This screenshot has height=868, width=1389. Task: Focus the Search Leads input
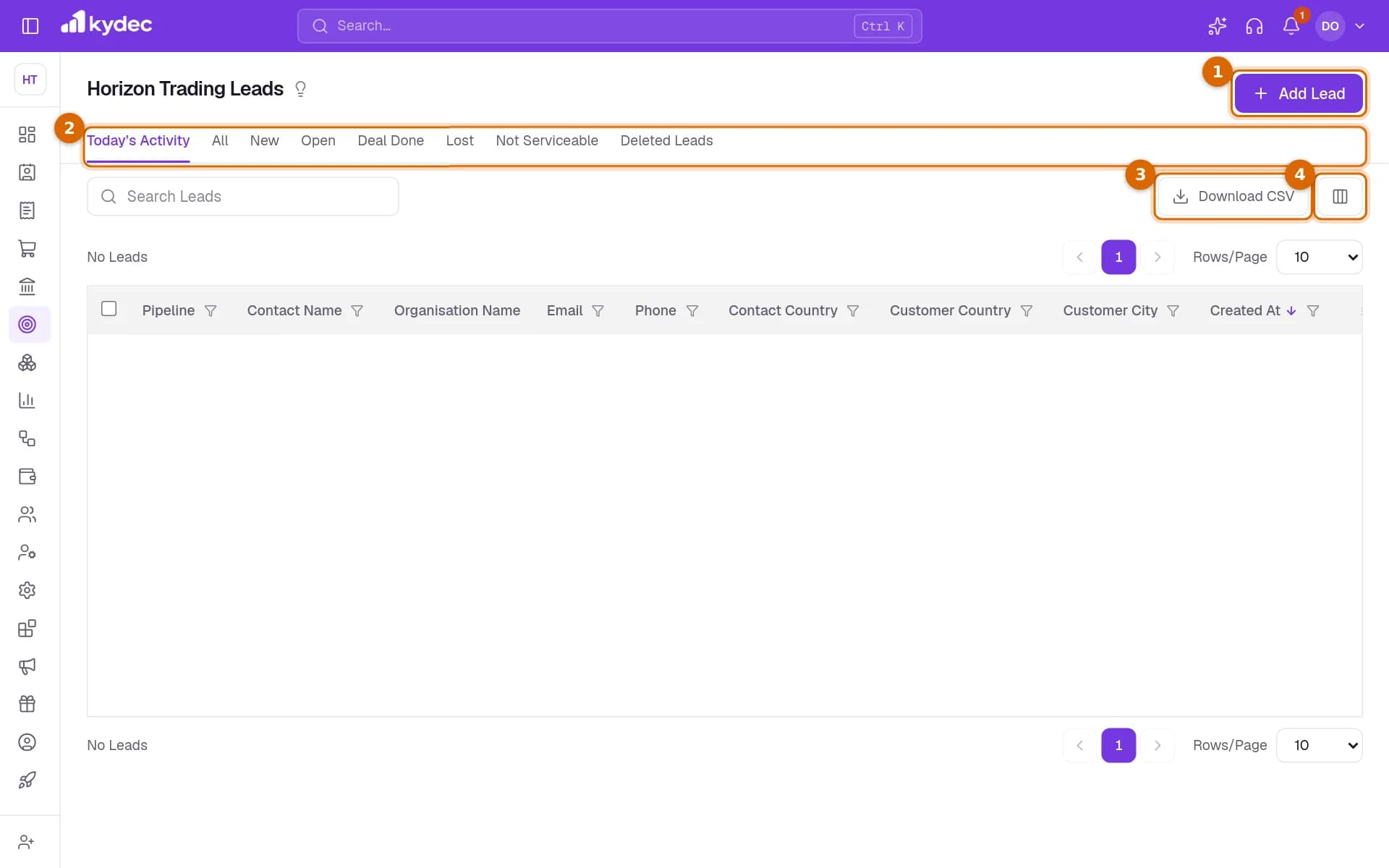click(243, 196)
